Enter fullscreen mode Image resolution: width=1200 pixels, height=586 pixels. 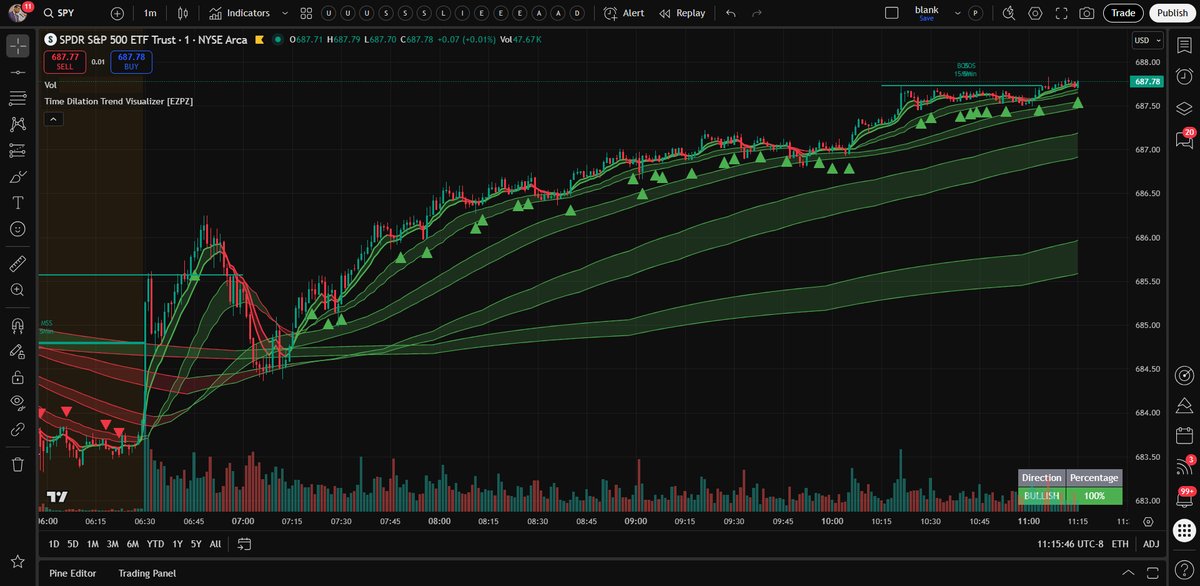pos(1061,13)
